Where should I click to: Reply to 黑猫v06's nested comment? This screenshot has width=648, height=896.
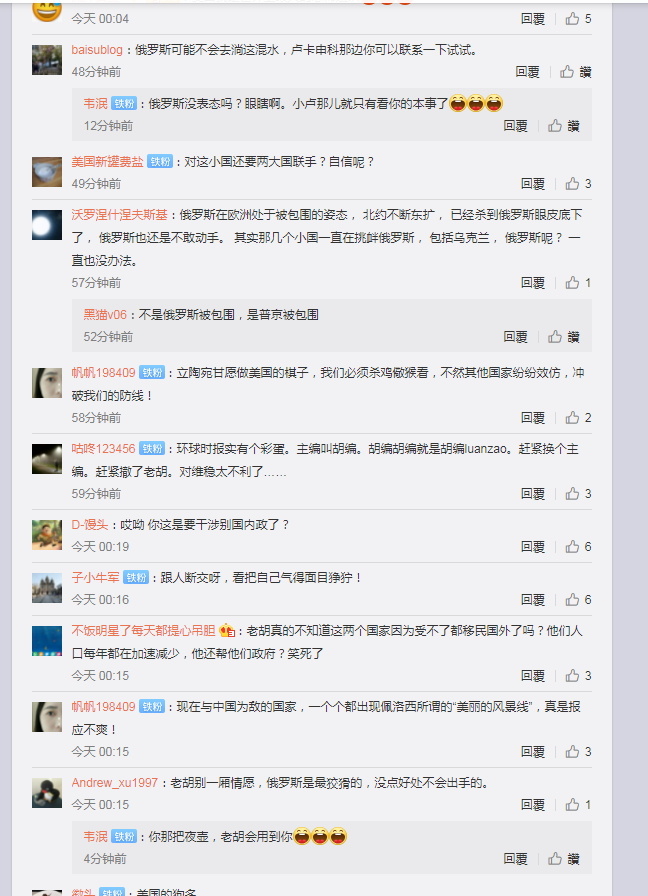point(515,337)
